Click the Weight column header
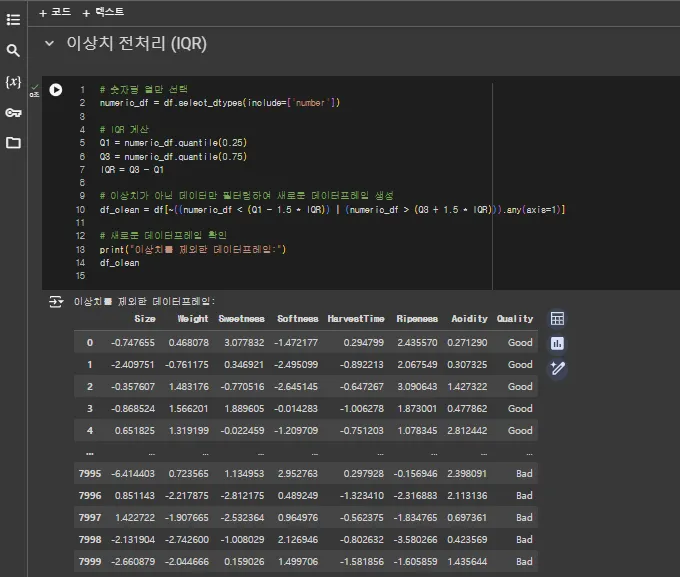The width and height of the screenshot is (680, 577). pos(193,319)
